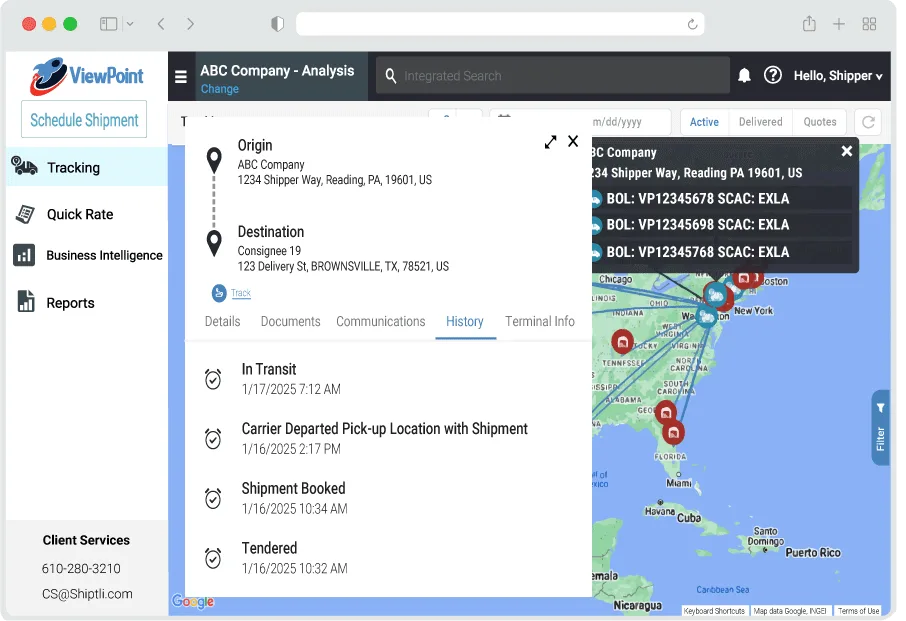Close the ABC Company map popup
This screenshot has width=906, height=621.
pyautogui.click(x=846, y=151)
